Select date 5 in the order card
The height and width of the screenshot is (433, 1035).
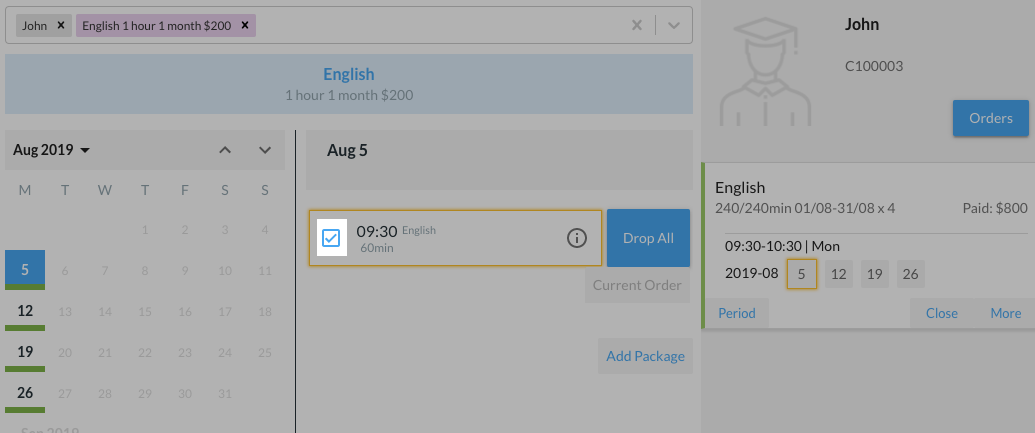point(802,274)
